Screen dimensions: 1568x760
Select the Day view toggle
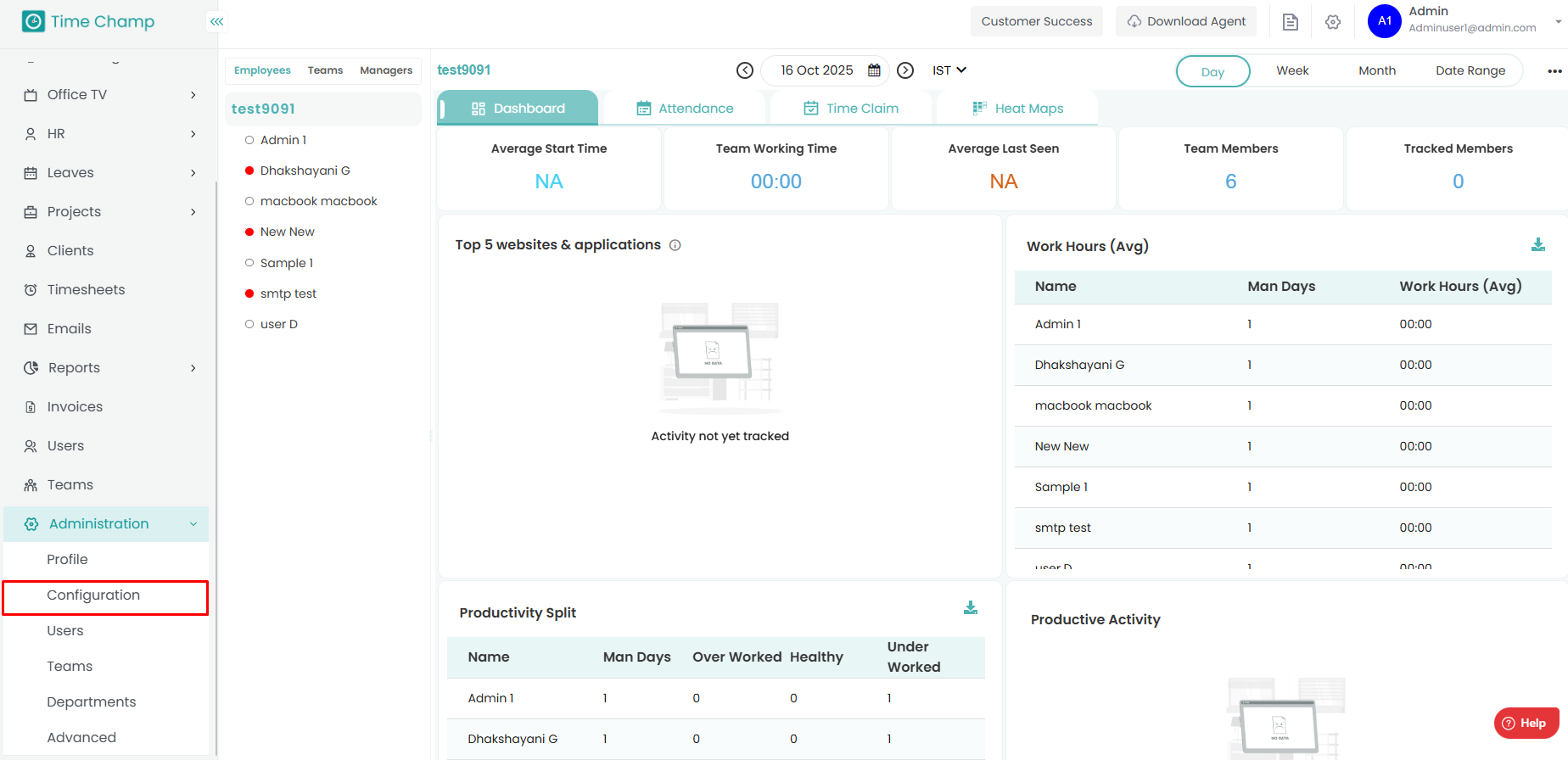1212,71
